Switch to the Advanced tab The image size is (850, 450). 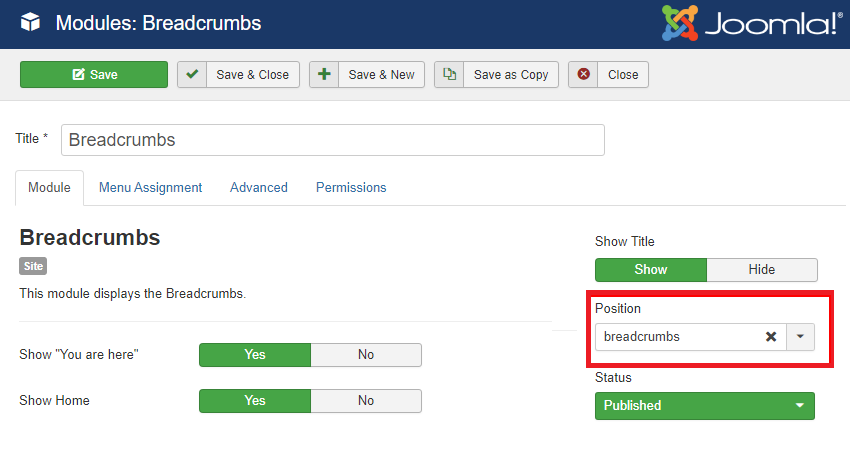pyautogui.click(x=259, y=188)
